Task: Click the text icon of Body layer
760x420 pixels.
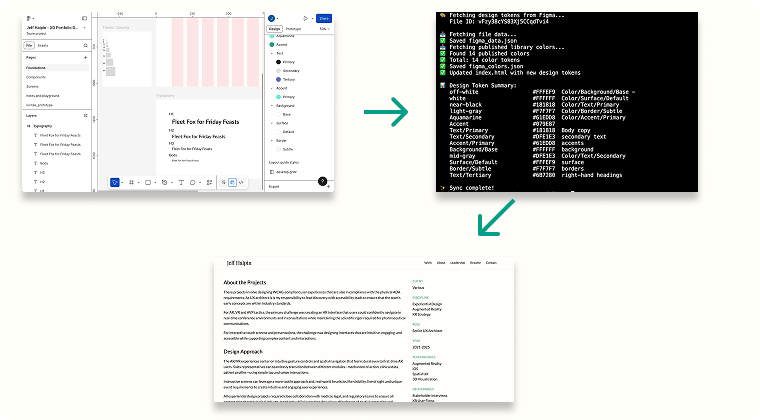Action: point(35,163)
